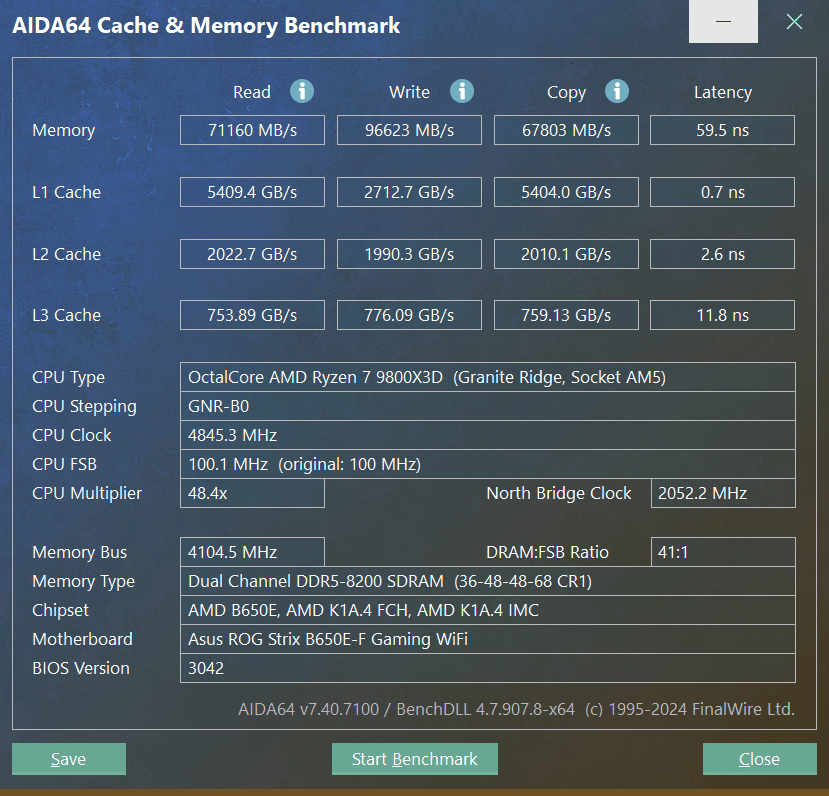Image resolution: width=829 pixels, height=796 pixels.
Task: Click the L2 Cache copy 2010.1 GB/s
Action: point(566,254)
